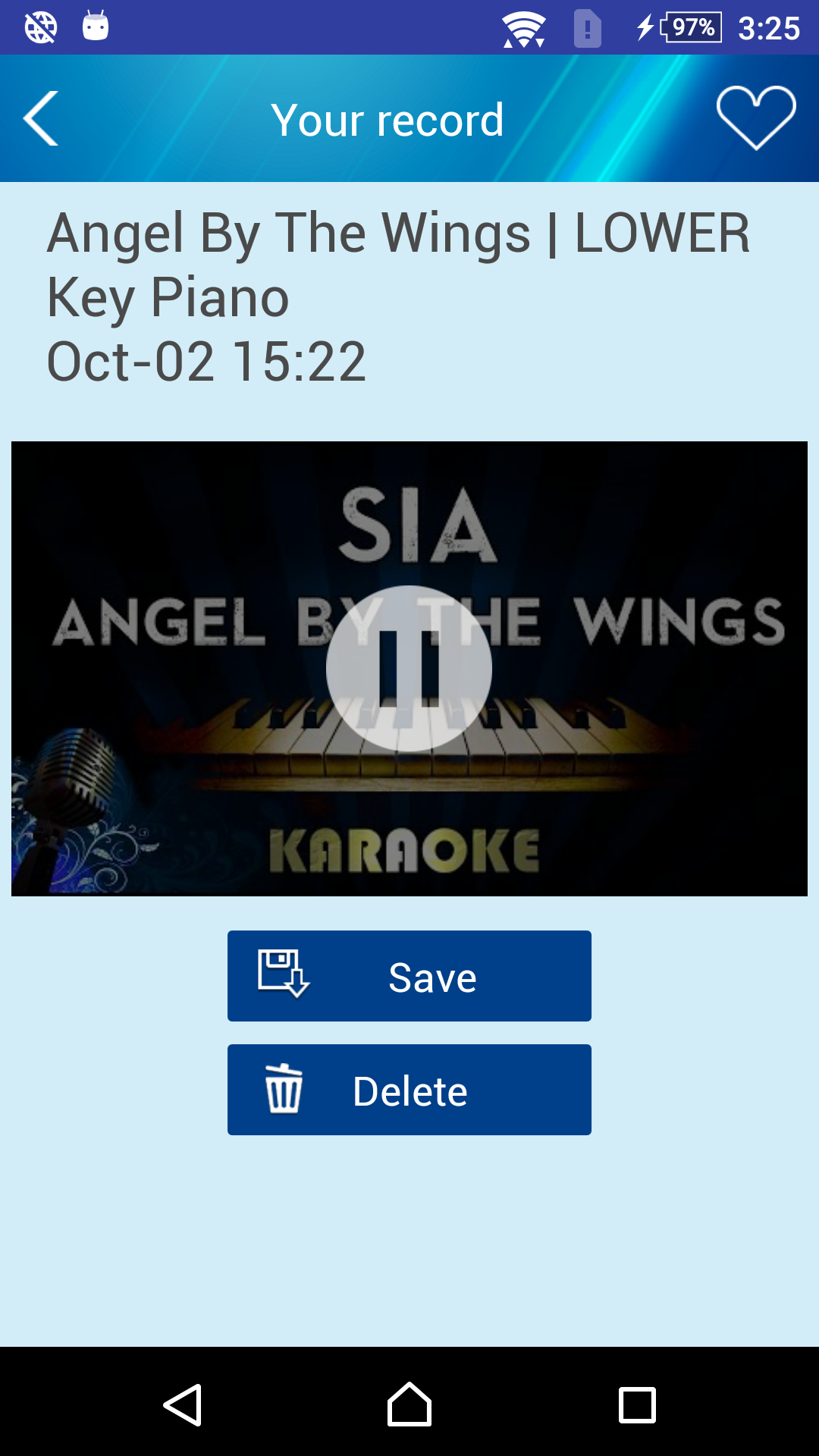Toggle the heart favorite icon
Image resolution: width=819 pixels, height=1456 pixels.
pos(756,118)
